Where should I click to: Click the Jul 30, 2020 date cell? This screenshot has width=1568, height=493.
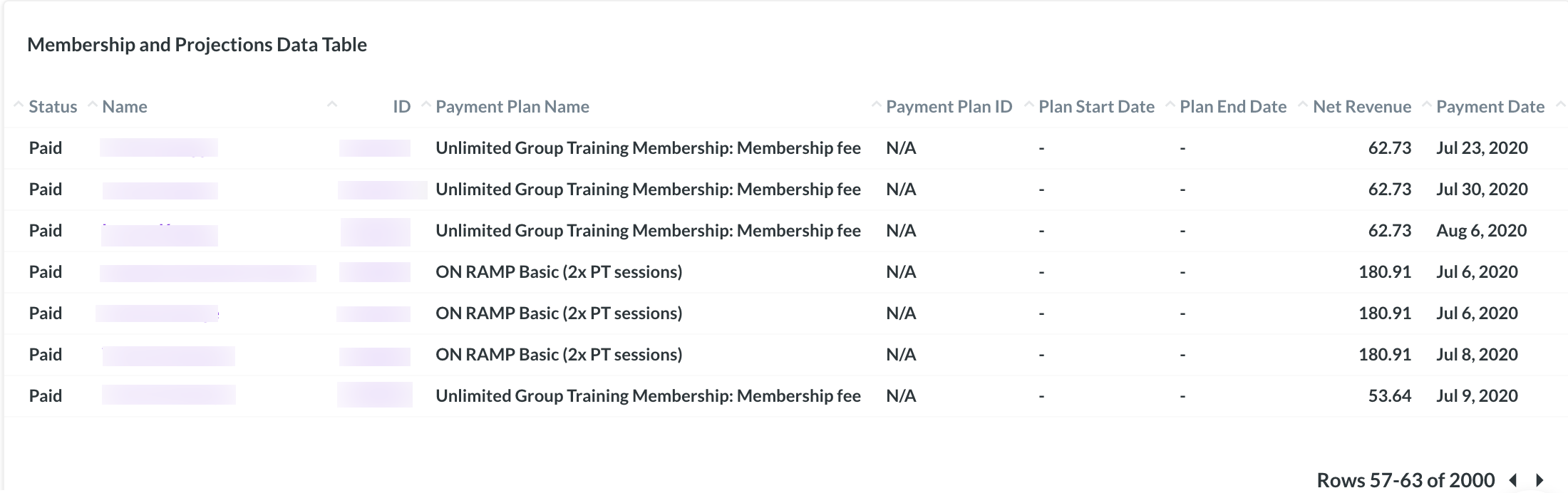pyautogui.click(x=1482, y=190)
